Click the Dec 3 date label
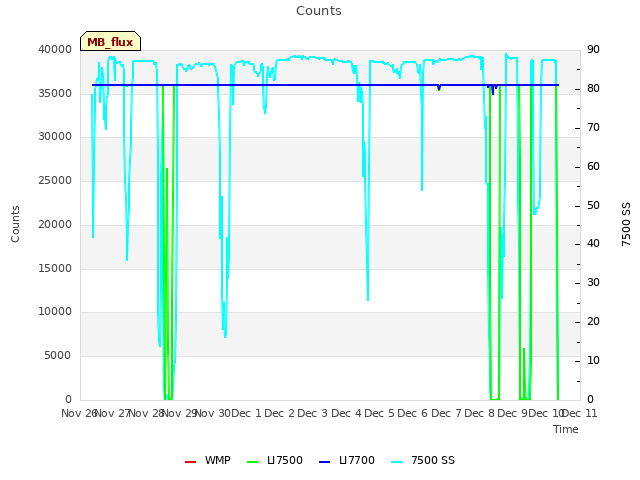This screenshot has width=640, height=480. tap(312, 413)
